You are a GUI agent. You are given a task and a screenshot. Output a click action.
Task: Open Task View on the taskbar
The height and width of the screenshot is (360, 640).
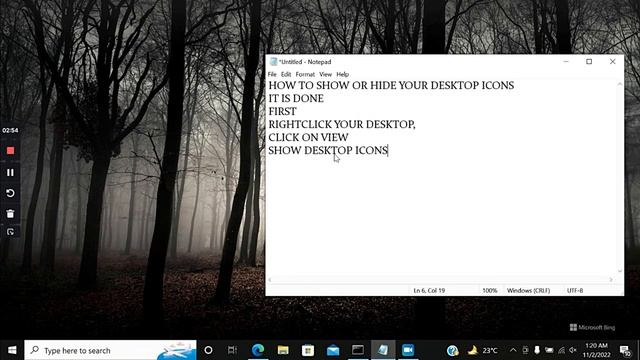tap(232, 350)
